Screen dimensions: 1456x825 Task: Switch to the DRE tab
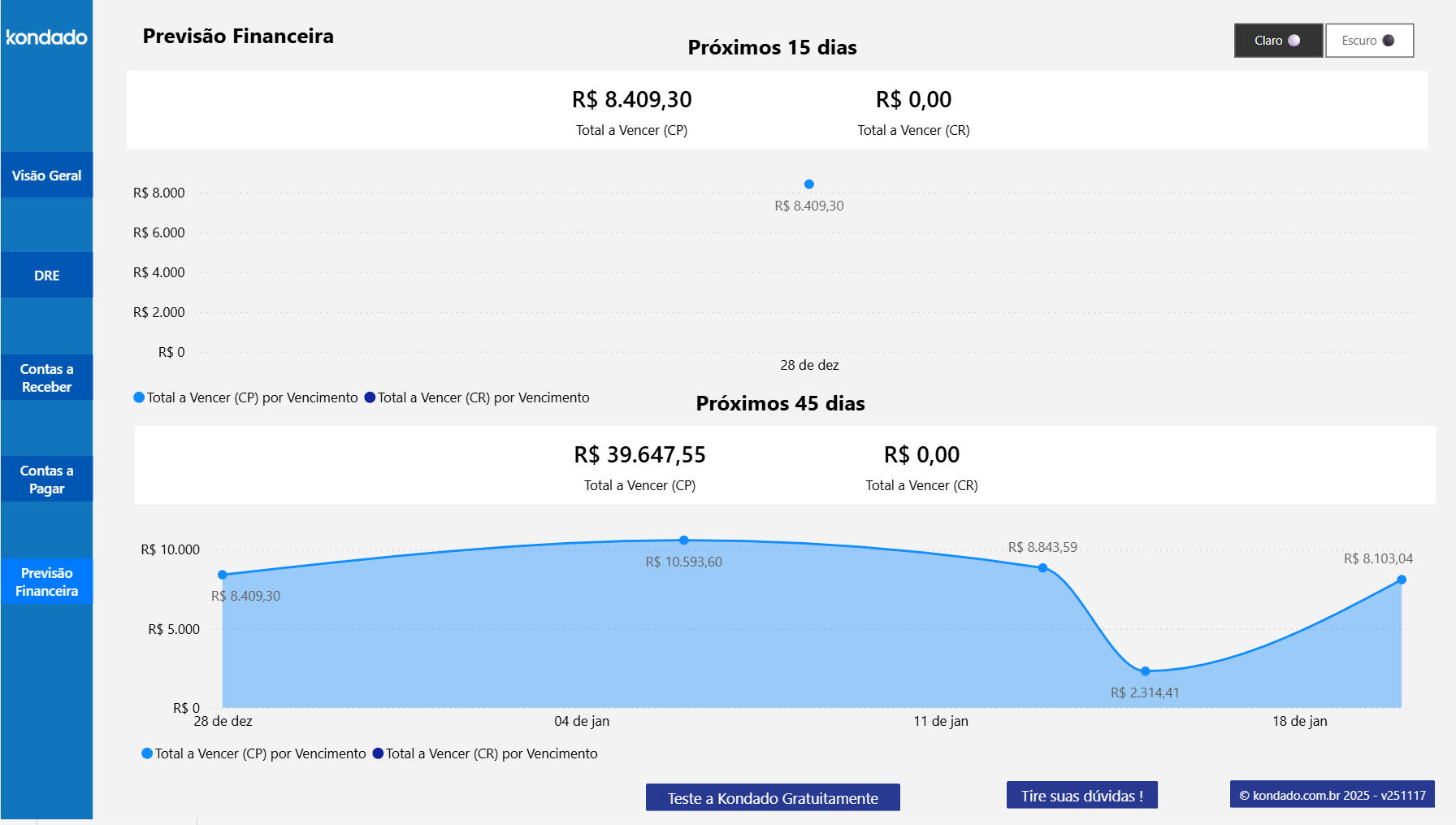46,275
